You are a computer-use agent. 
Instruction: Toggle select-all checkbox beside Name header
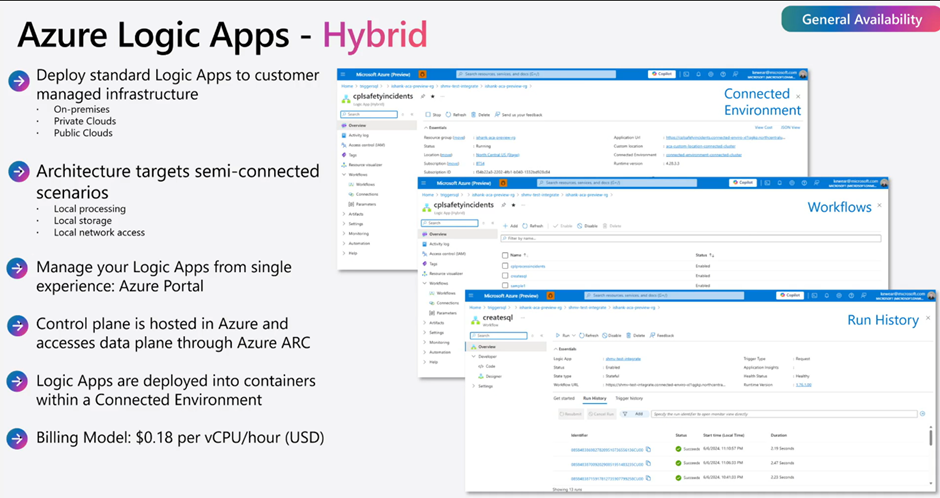[x=505, y=255]
